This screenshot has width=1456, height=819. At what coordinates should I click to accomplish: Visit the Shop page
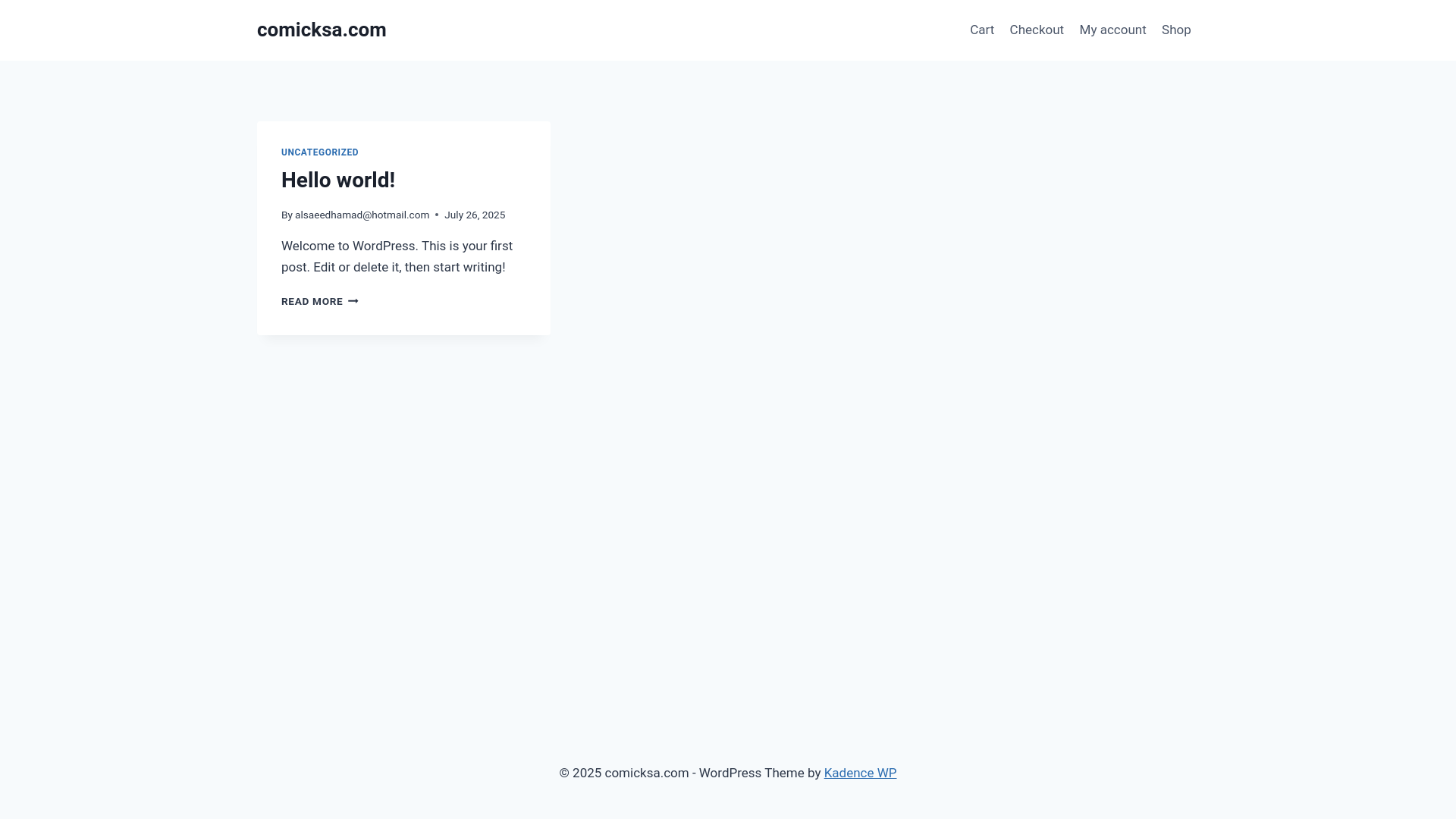pyautogui.click(x=1176, y=30)
